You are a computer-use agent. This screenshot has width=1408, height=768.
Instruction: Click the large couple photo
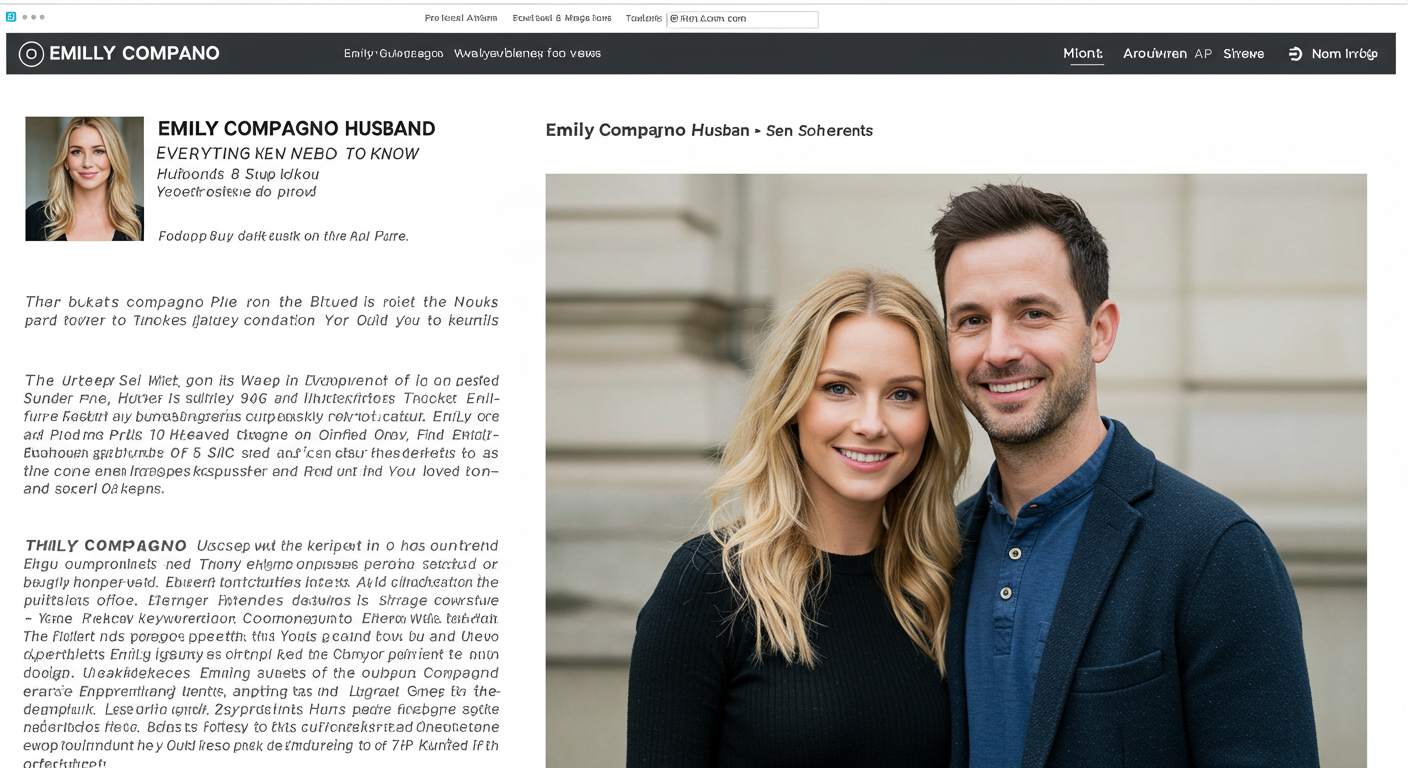click(x=956, y=471)
